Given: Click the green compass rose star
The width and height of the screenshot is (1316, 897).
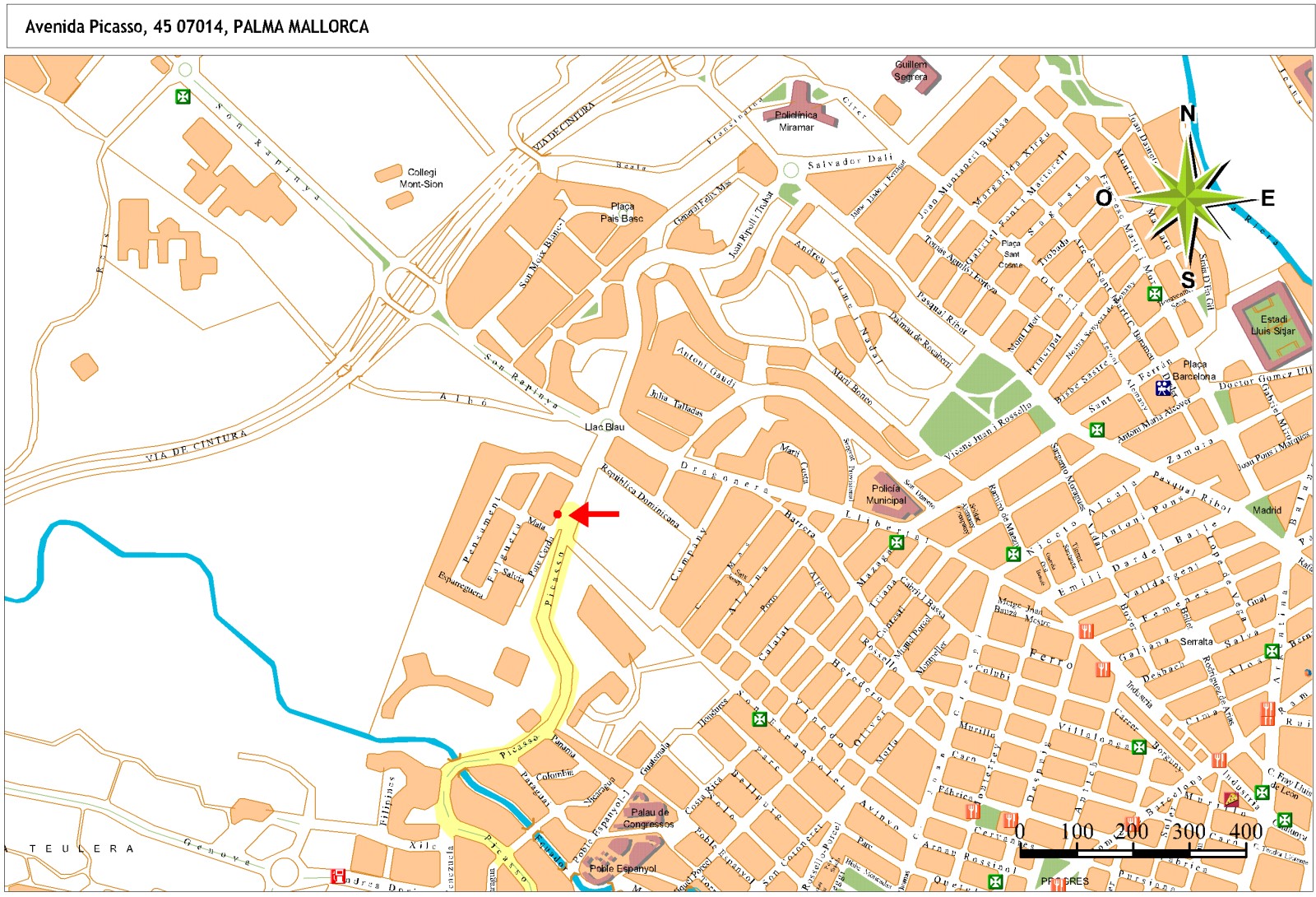Looking at the screenshot, I should coord(1187,198).
